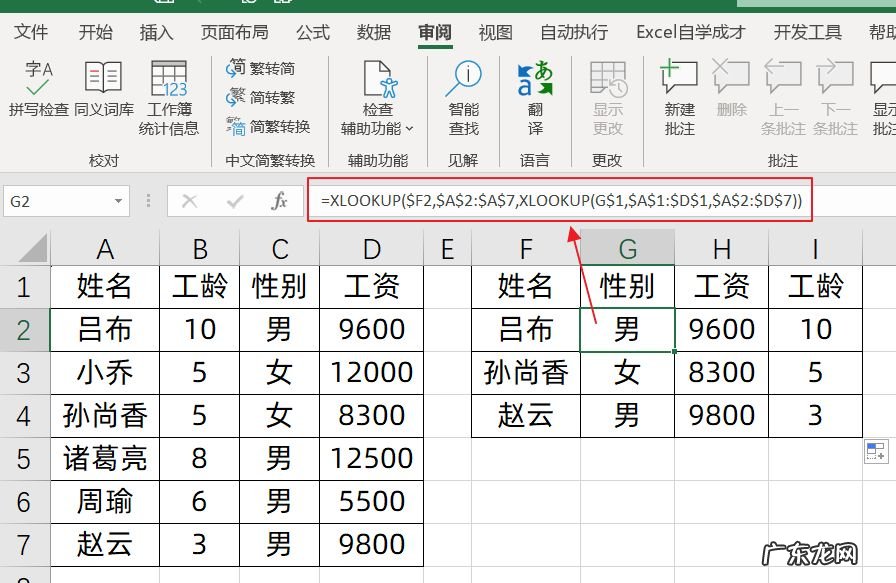Open the auto fill options button

pyautogui.click(x=875, y=452)
